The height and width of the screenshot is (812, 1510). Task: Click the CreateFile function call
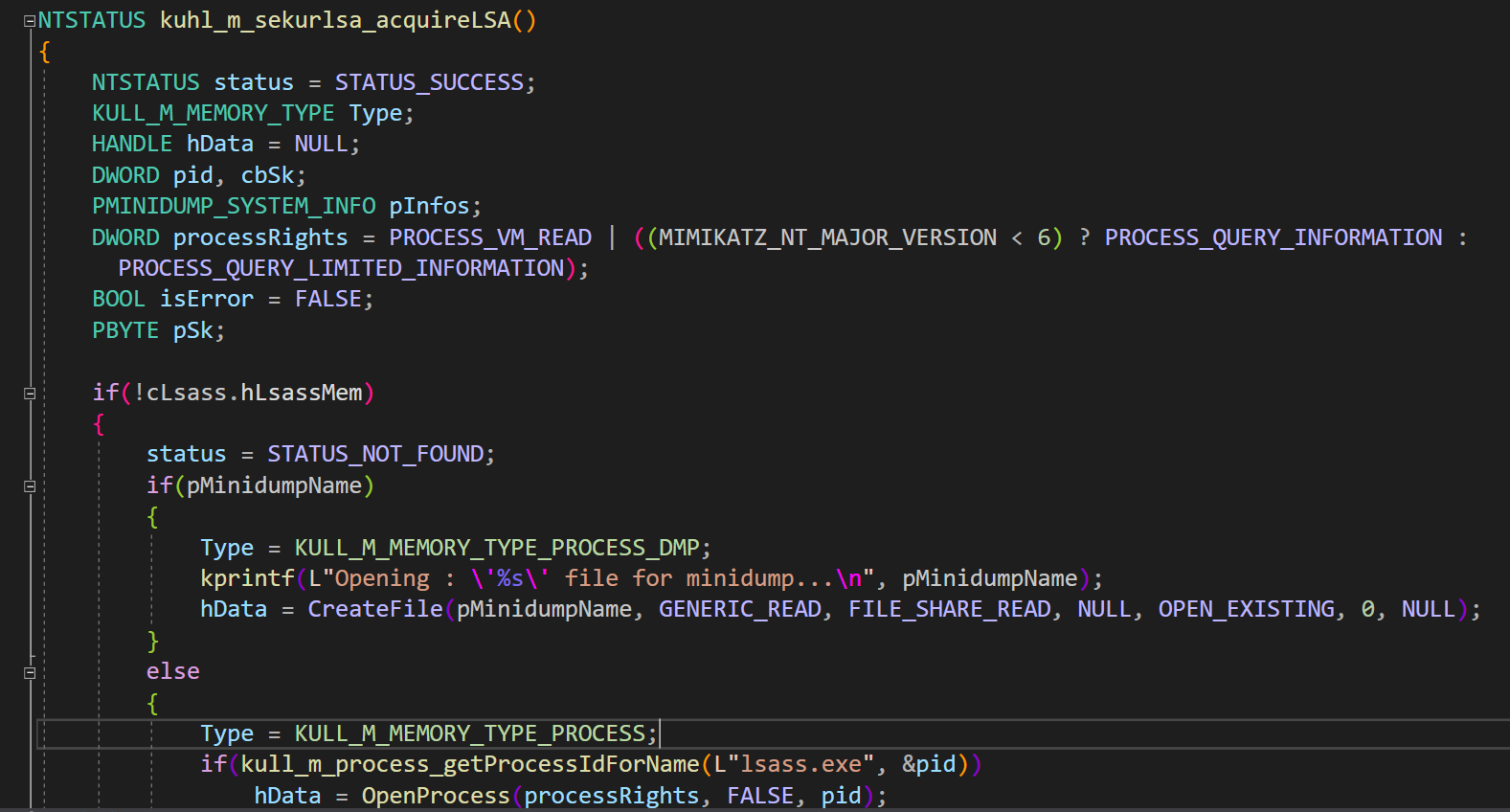pyautogui.click(x=375, y=609)
